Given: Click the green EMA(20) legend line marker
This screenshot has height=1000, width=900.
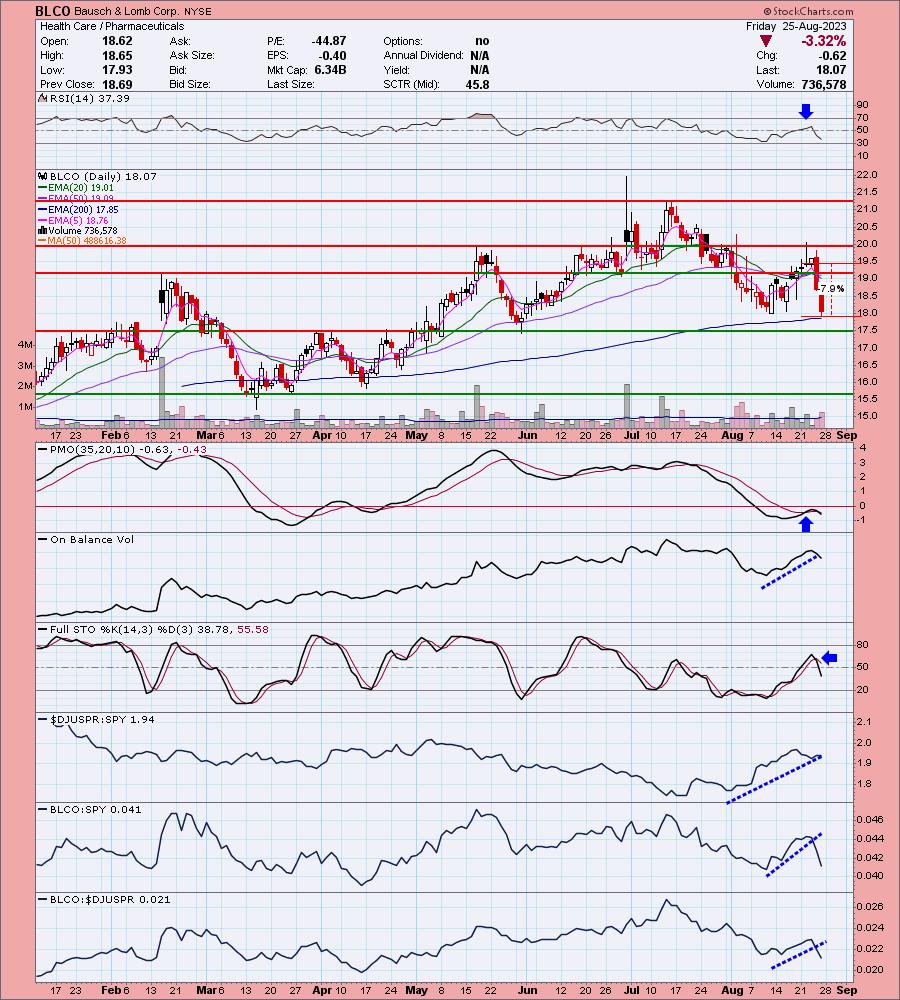Looking at the screenshot, I should [43, 188].
